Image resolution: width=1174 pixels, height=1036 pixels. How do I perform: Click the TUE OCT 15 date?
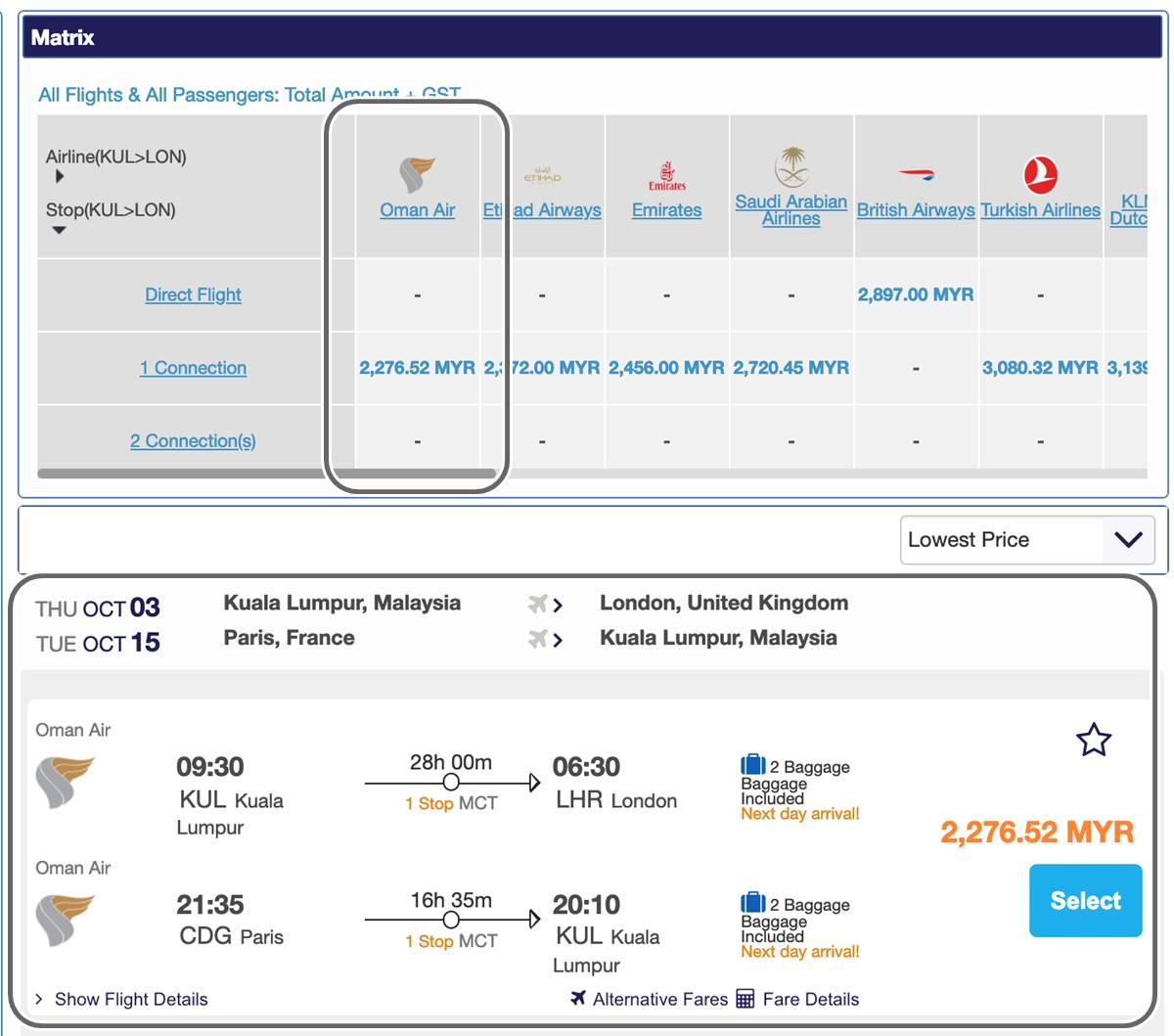click(98, 643)
